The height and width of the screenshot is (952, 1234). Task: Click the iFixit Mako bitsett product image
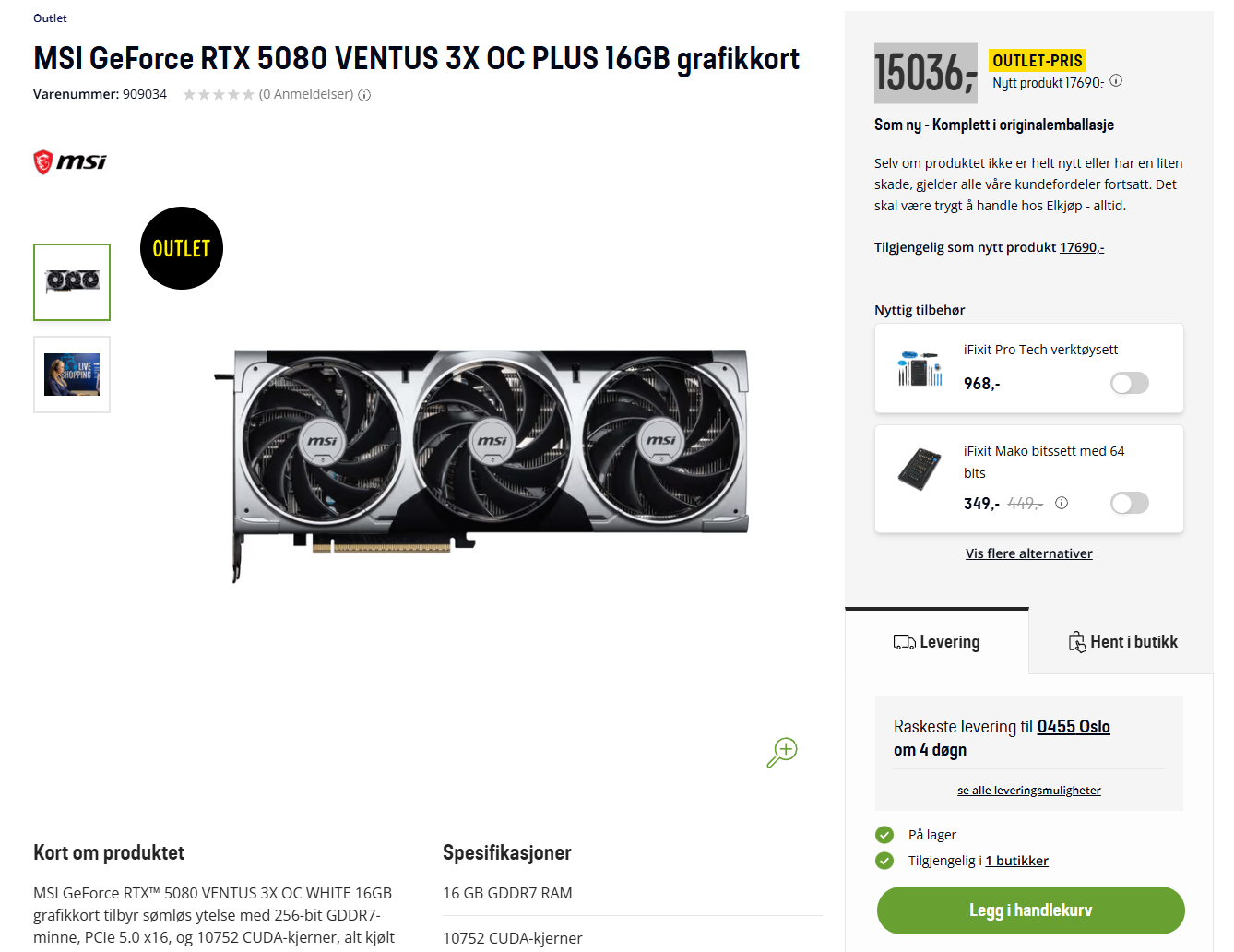(920, 469)
